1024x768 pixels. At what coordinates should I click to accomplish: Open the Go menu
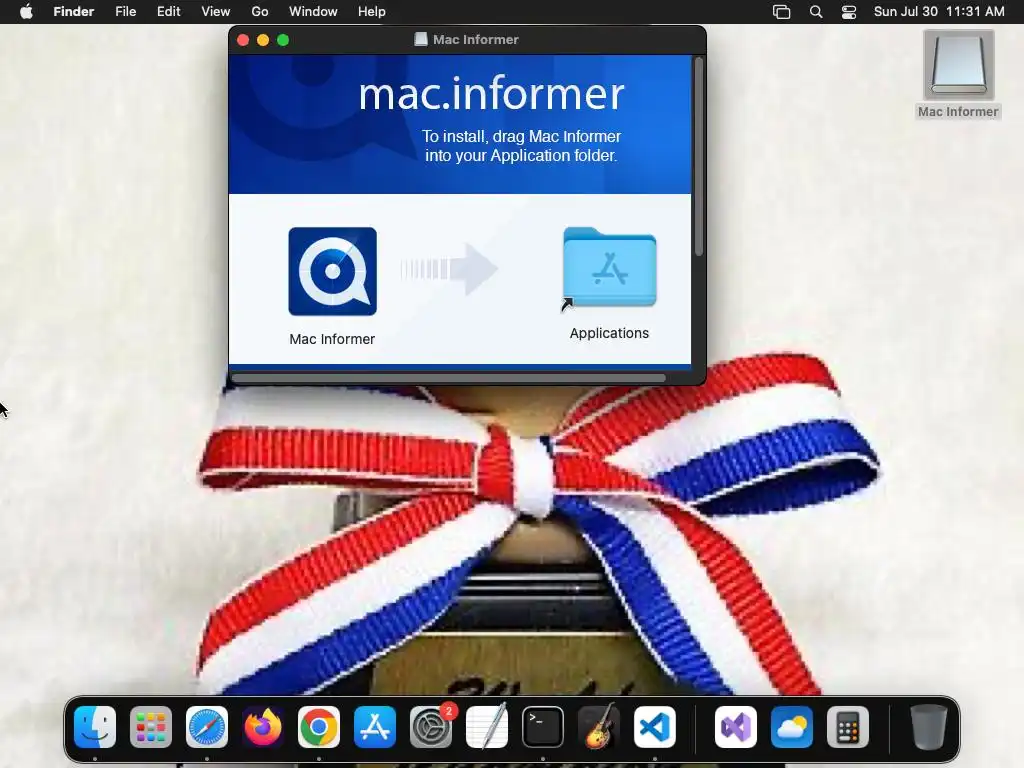(x=260, y=12)
